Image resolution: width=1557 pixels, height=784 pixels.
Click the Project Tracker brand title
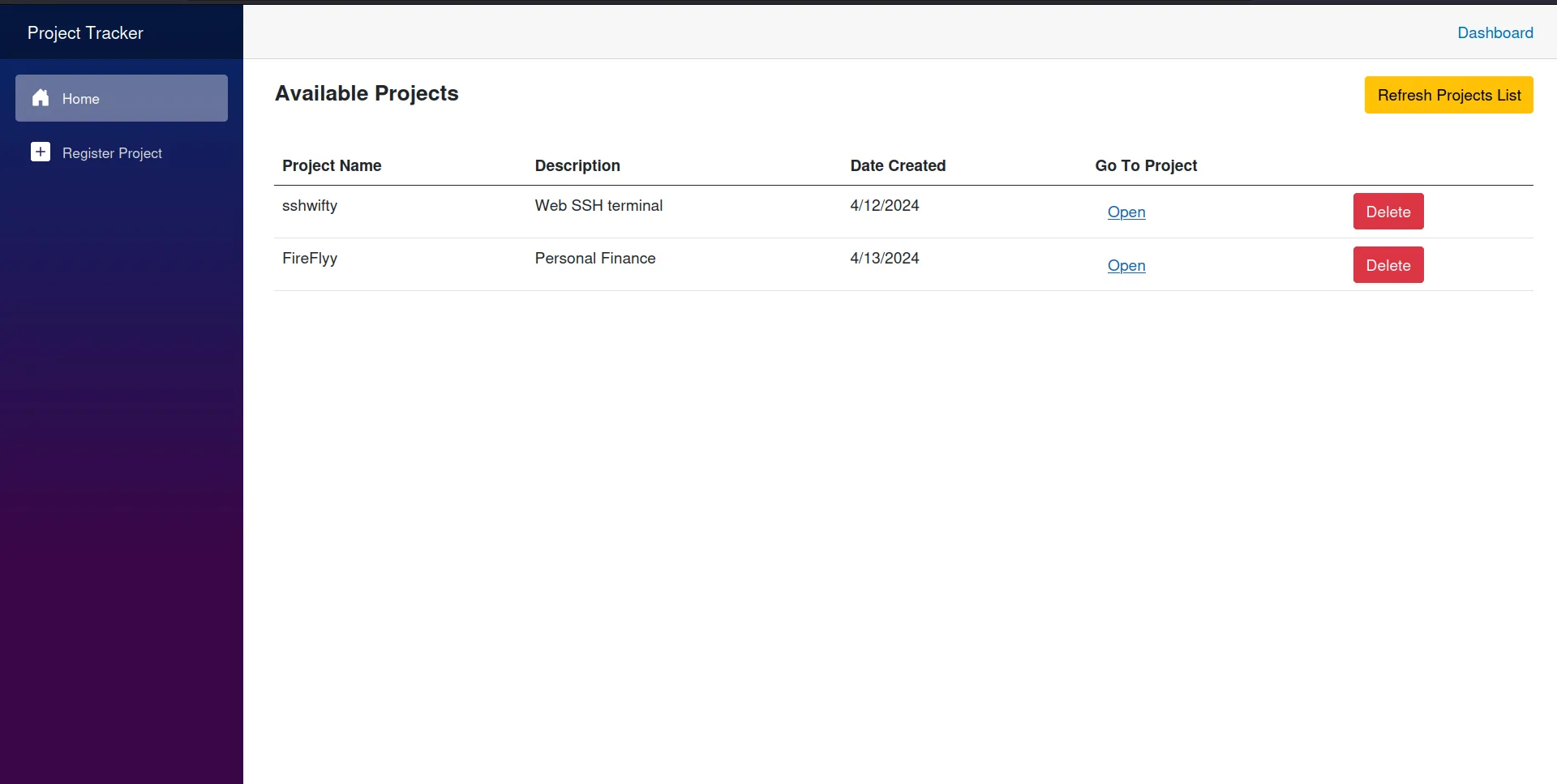(85, 33)
